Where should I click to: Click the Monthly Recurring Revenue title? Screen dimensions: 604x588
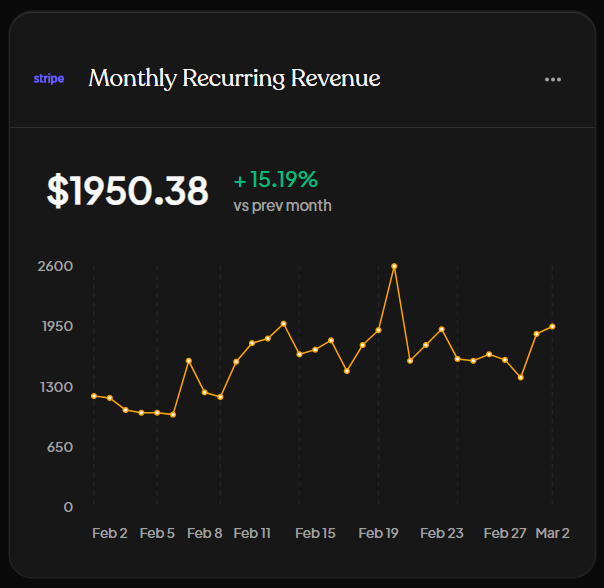coord(234,78)
